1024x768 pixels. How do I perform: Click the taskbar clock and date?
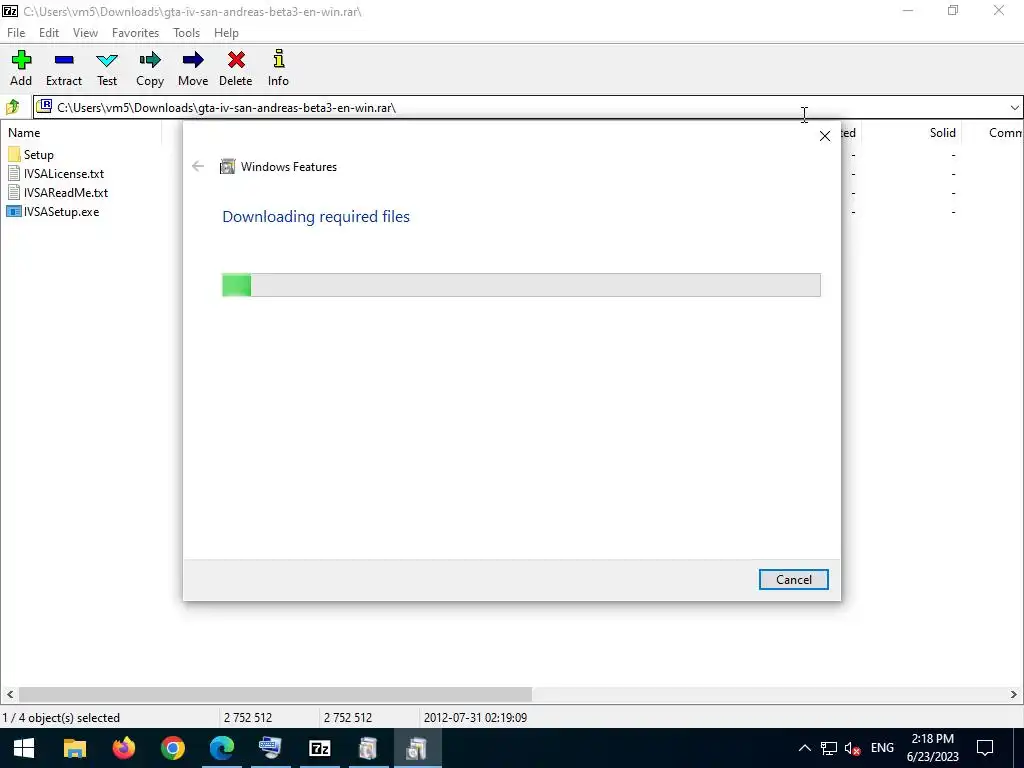(x=933, y=748)
